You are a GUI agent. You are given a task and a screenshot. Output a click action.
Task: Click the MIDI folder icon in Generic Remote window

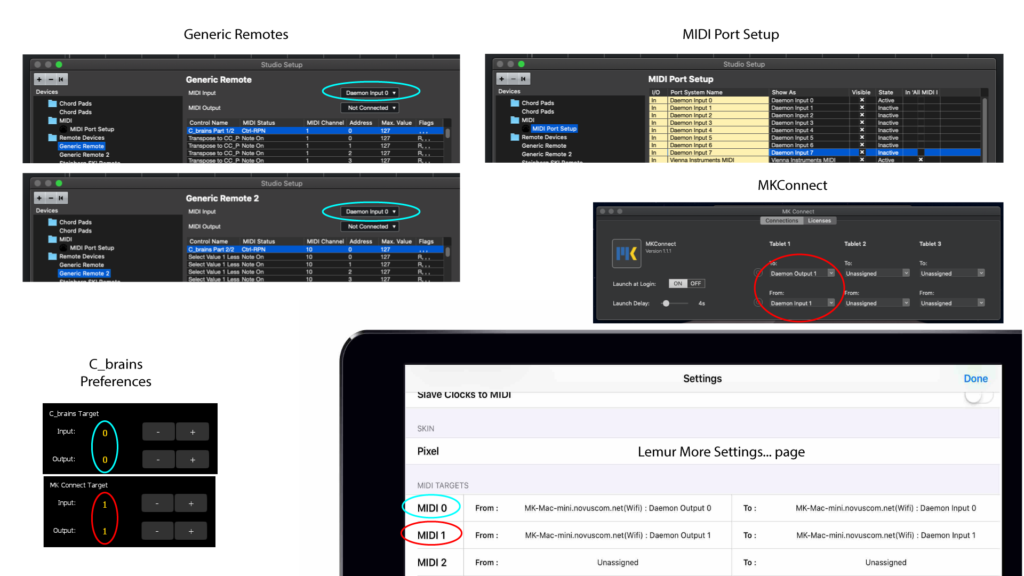click(52, 120)
